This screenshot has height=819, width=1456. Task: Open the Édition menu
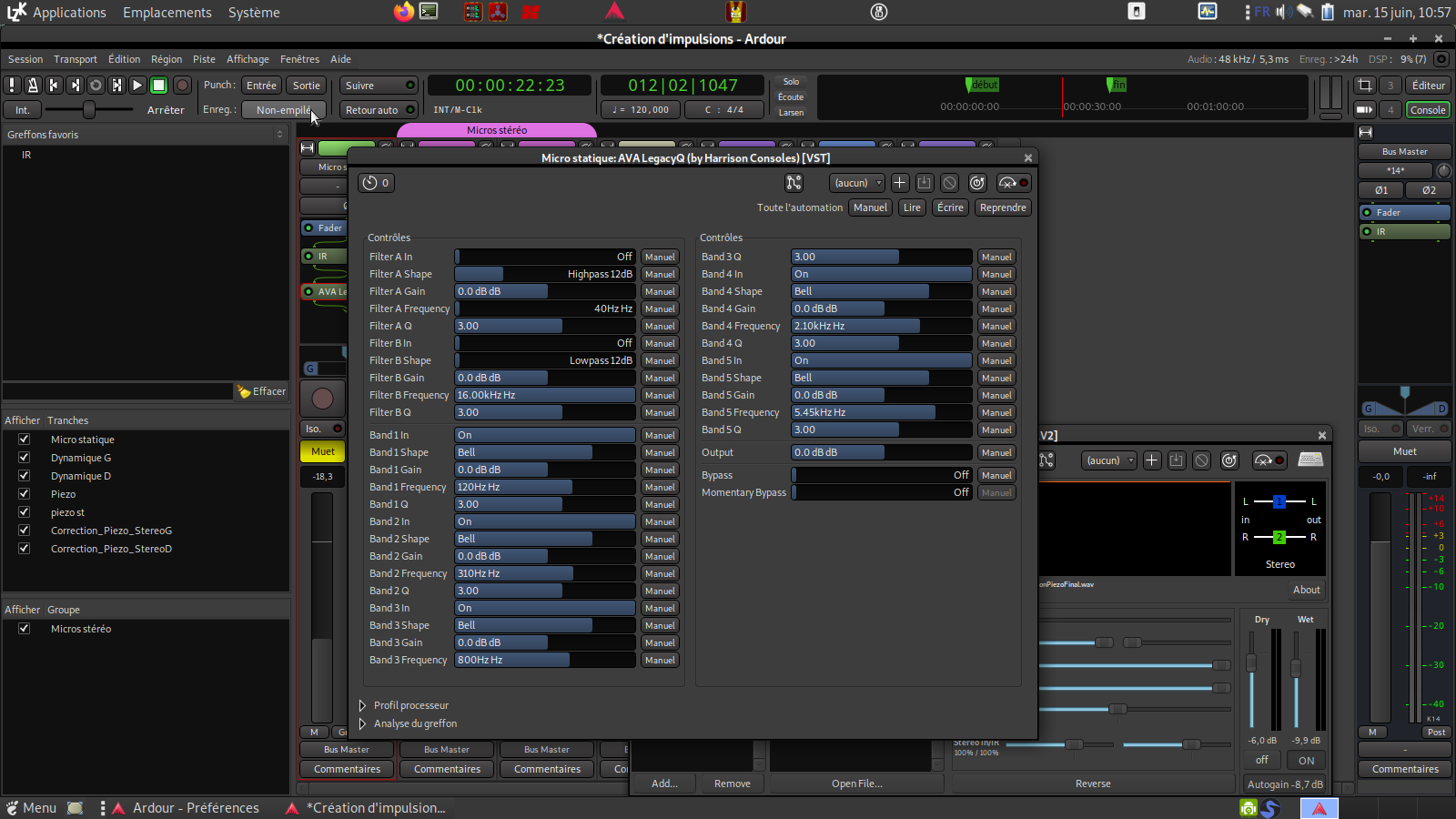pyautogui.click(x=124, y=59)
